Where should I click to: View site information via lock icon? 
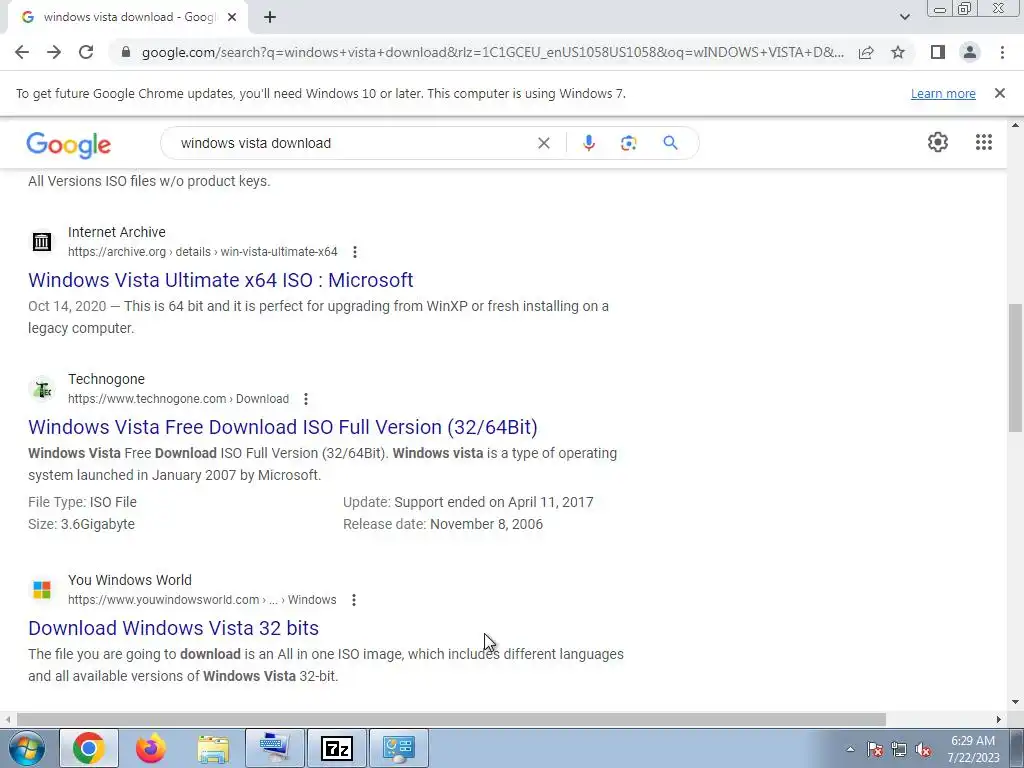pos(126,52)
